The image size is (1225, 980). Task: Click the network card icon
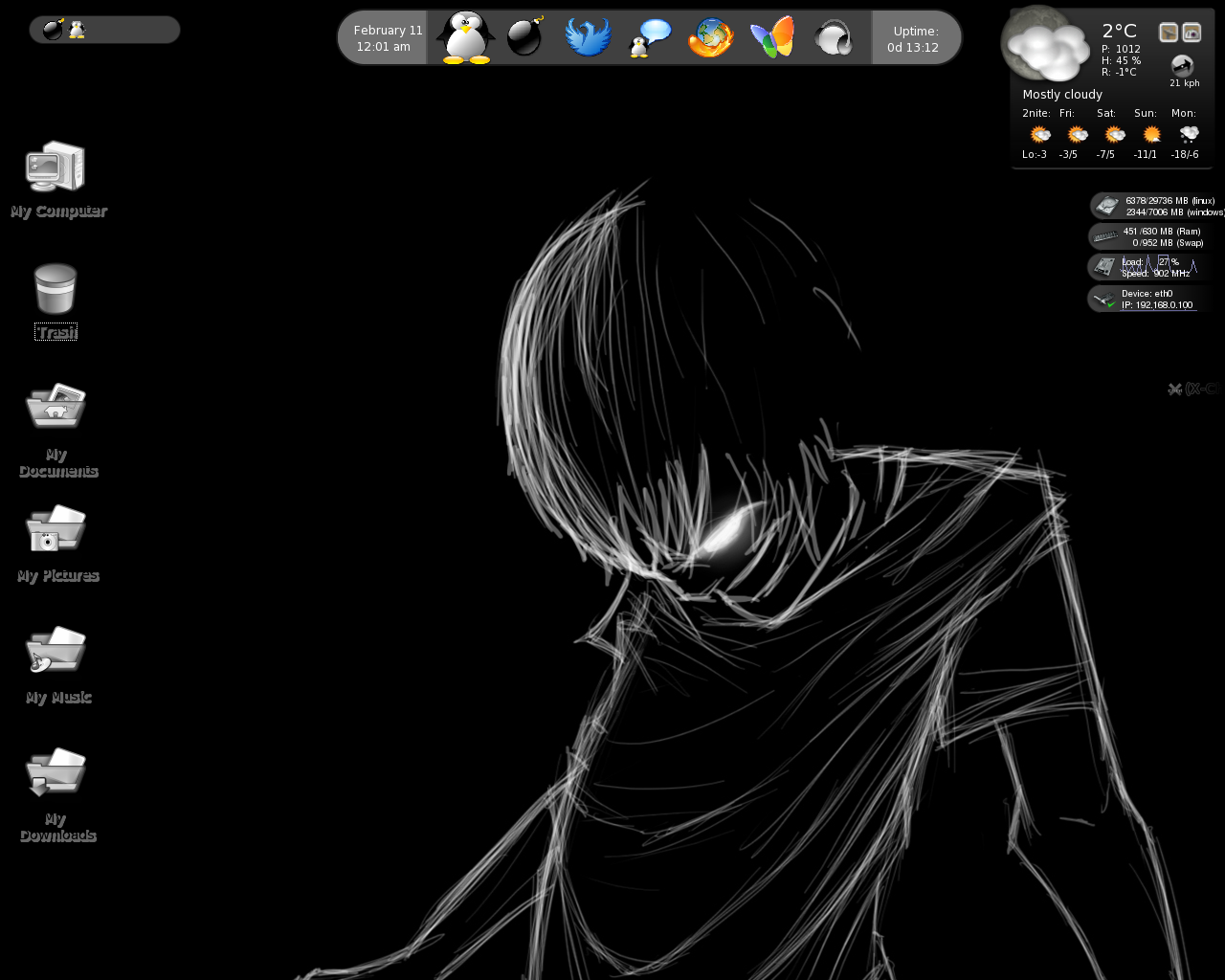coord(1104,300)
